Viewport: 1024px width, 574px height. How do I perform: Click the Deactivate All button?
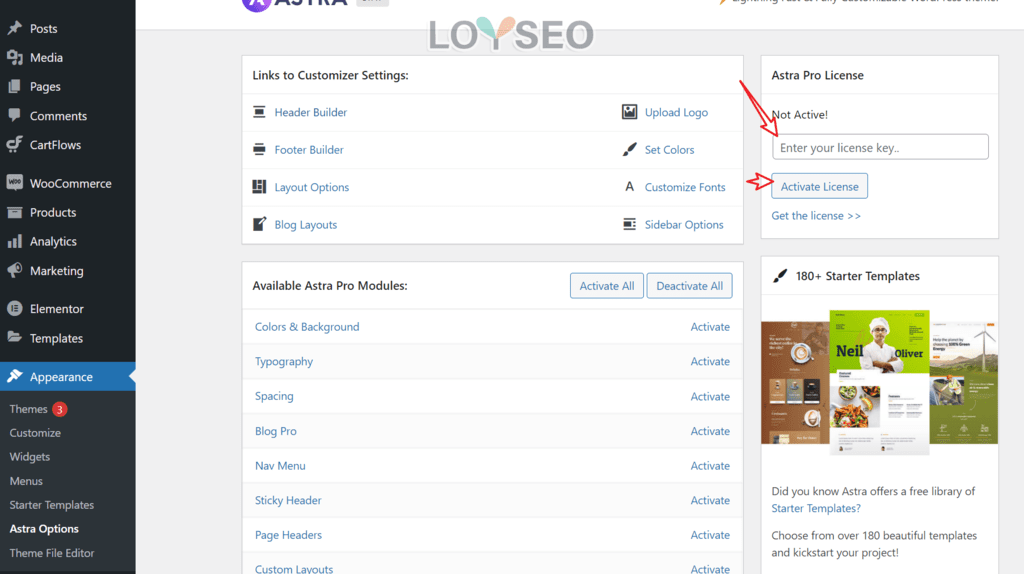click(x=689, y=285)
